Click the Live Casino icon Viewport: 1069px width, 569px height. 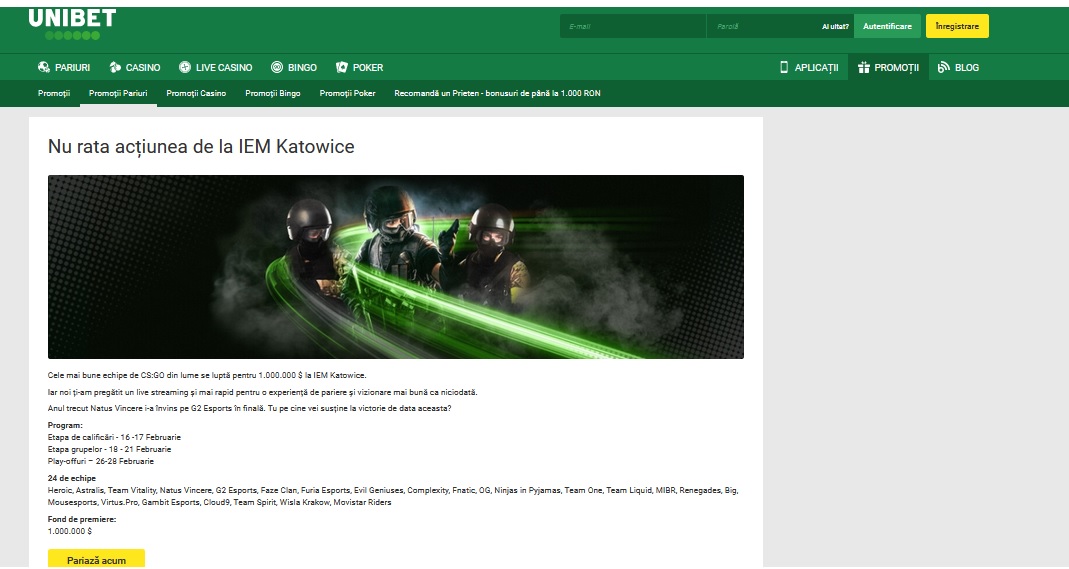point(185,67)
